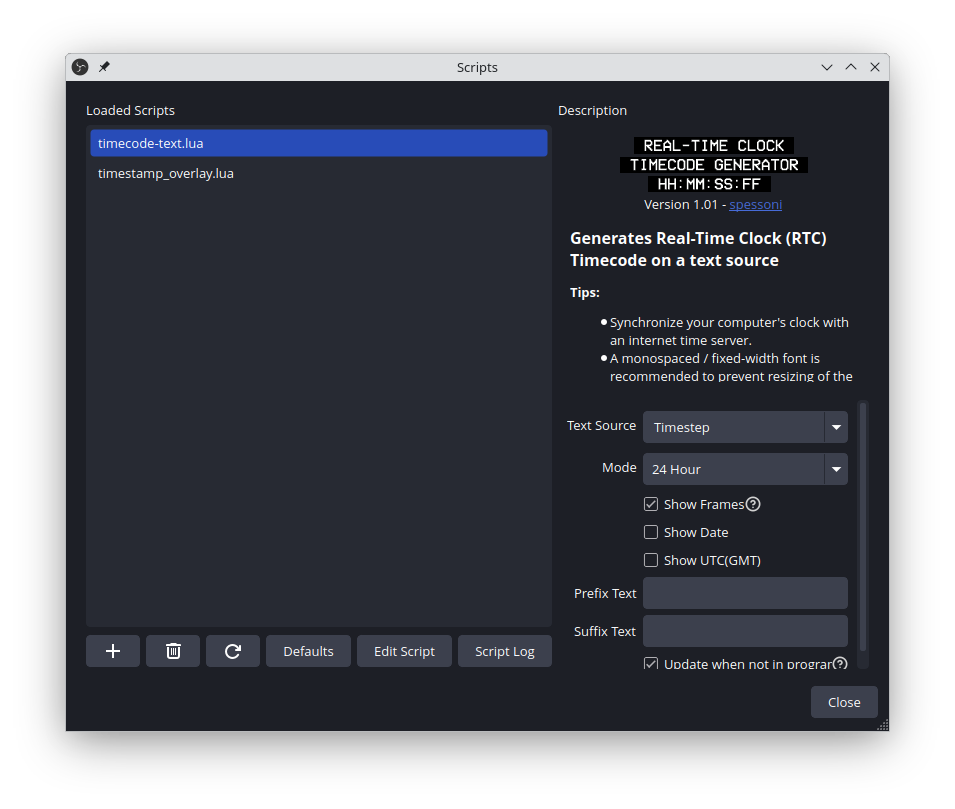Click the help icon beside Show Frames
This screenshot has width=955, height=809.
753,504
